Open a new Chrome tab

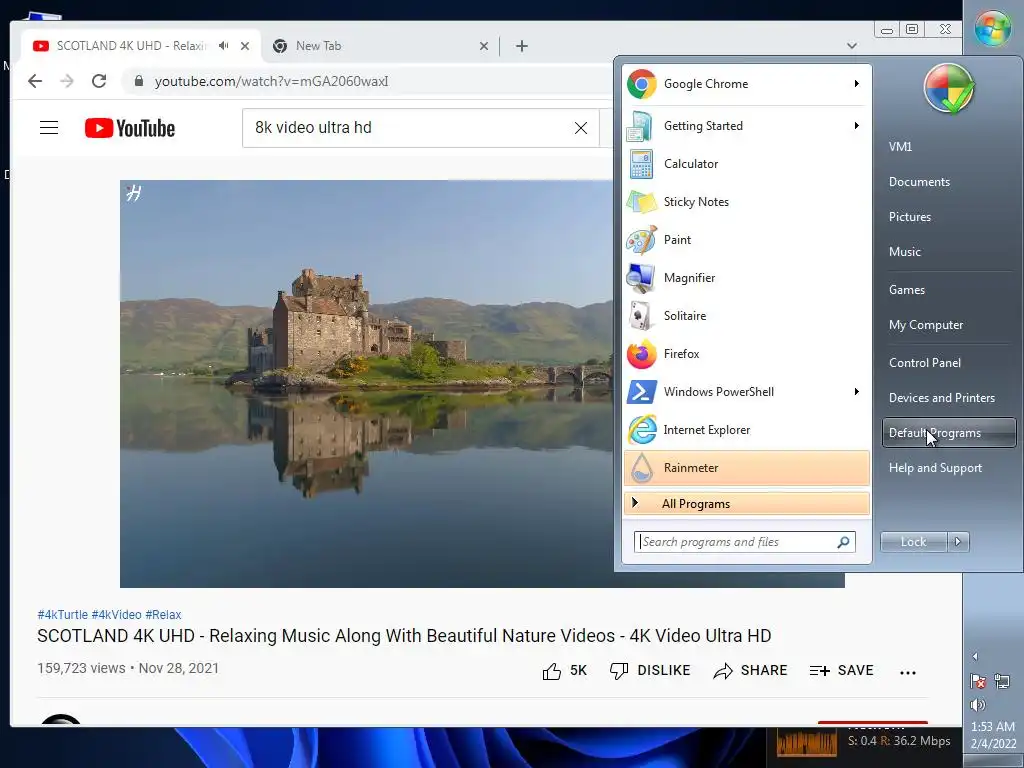click(x=522, y=46)
